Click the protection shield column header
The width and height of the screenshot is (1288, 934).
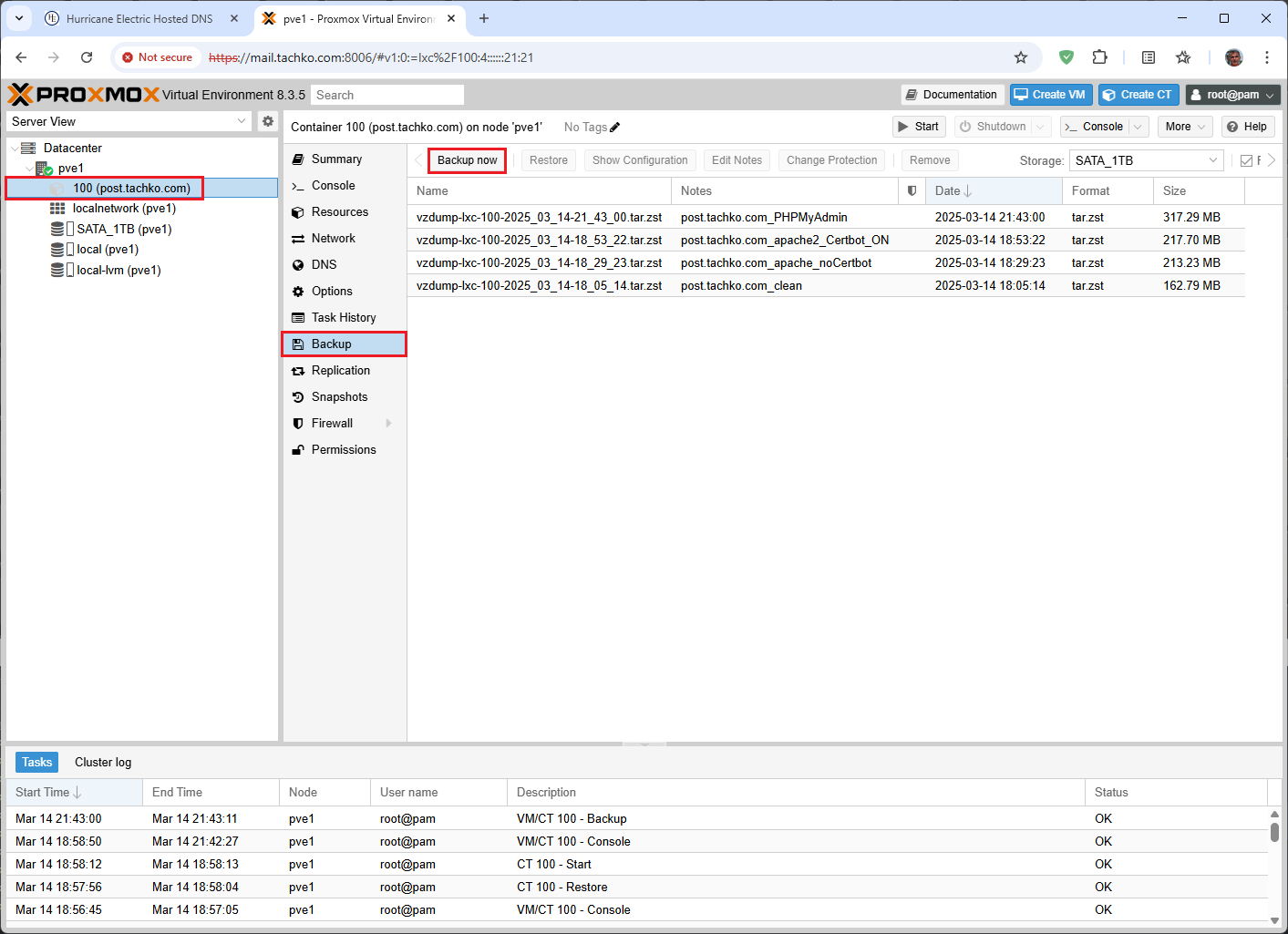pos(912,190)
